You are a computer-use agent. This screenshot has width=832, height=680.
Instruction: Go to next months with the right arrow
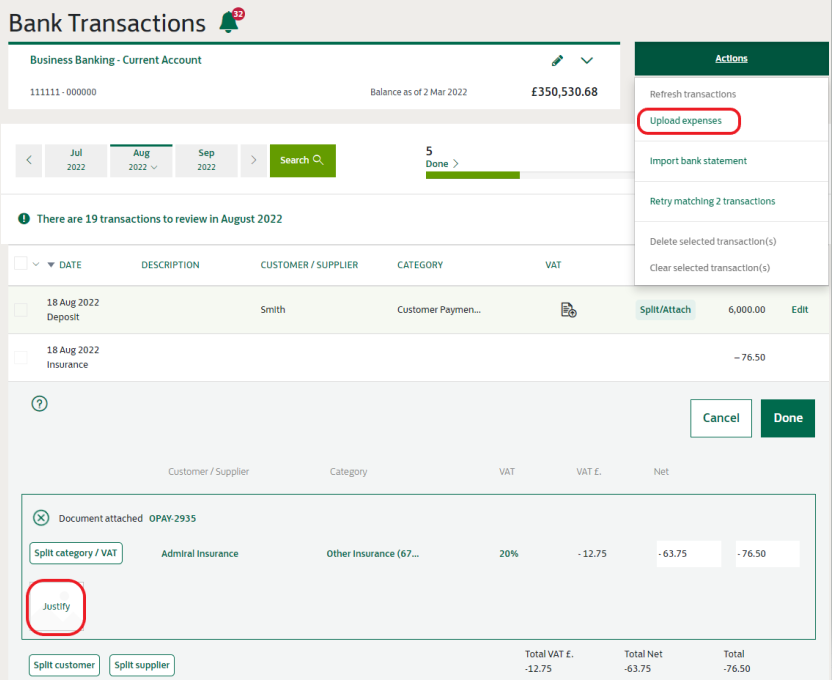click(254, 160)
